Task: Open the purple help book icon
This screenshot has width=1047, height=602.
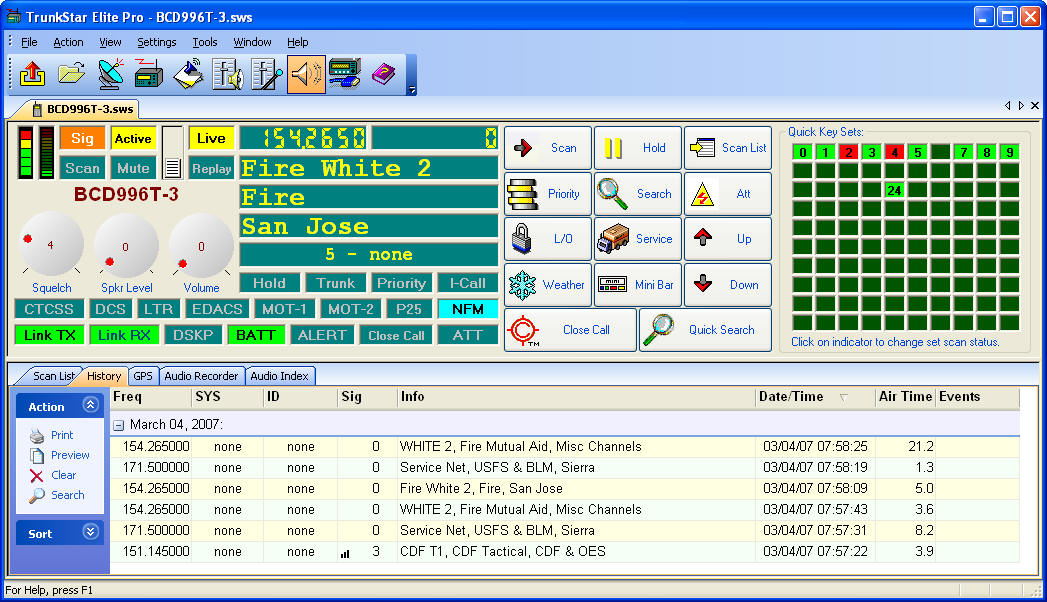Action: coord(383,74)
